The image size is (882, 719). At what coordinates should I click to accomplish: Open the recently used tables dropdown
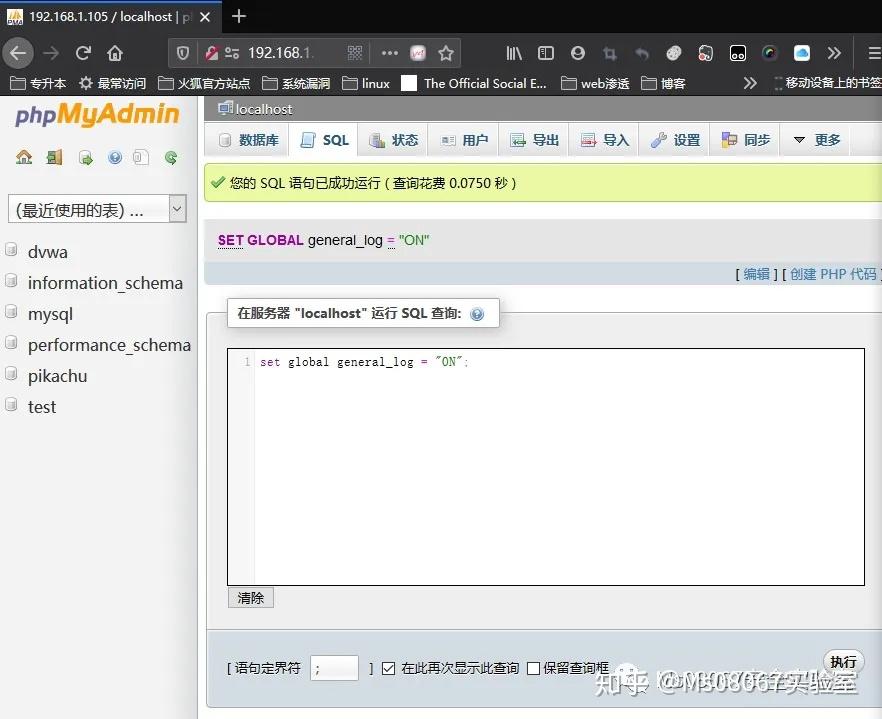pyautogui.click(x=97, y=209)
